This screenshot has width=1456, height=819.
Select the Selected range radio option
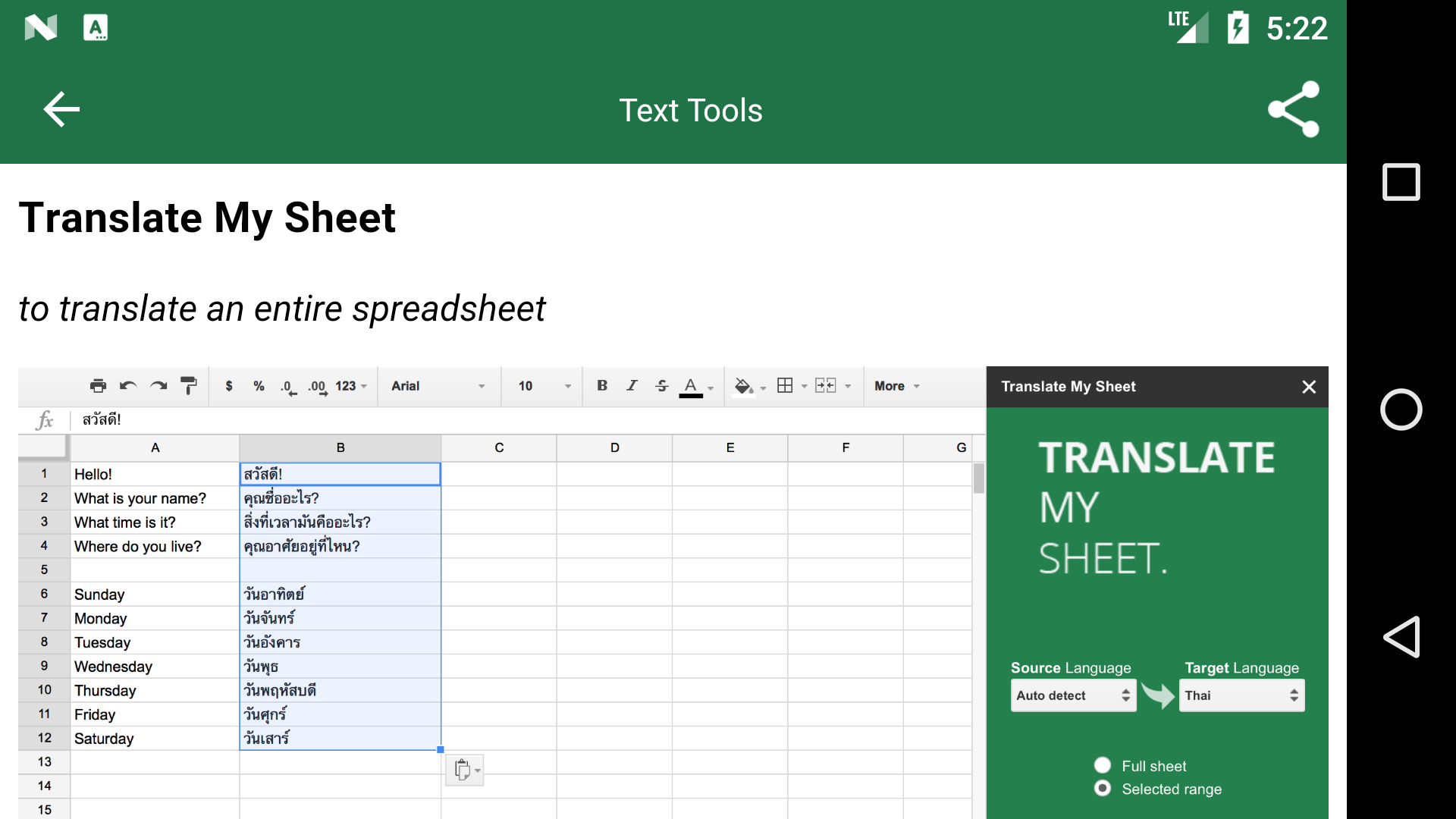1103,789
